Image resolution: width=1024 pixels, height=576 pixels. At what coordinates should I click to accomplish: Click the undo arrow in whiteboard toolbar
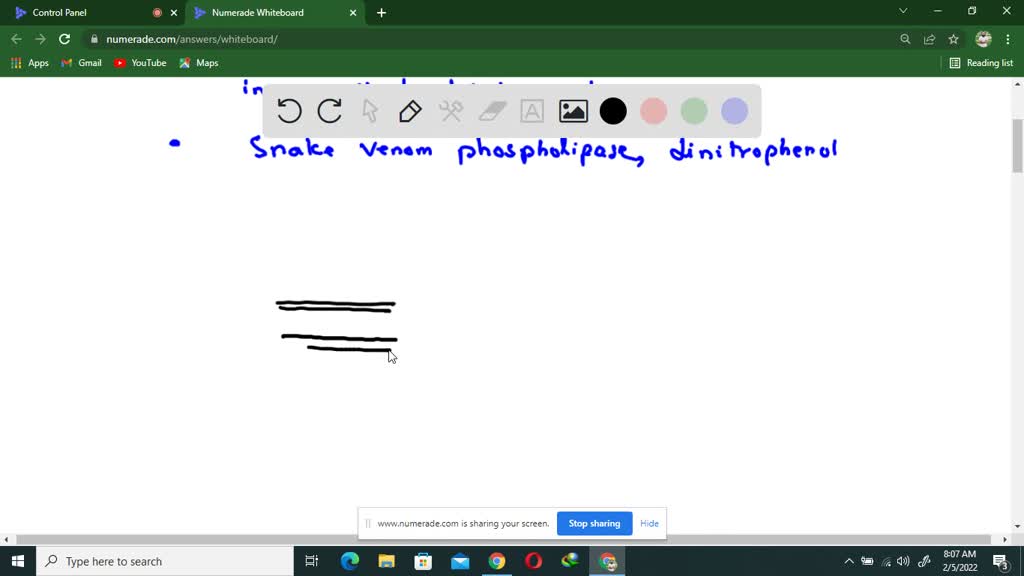coord(289,111)
